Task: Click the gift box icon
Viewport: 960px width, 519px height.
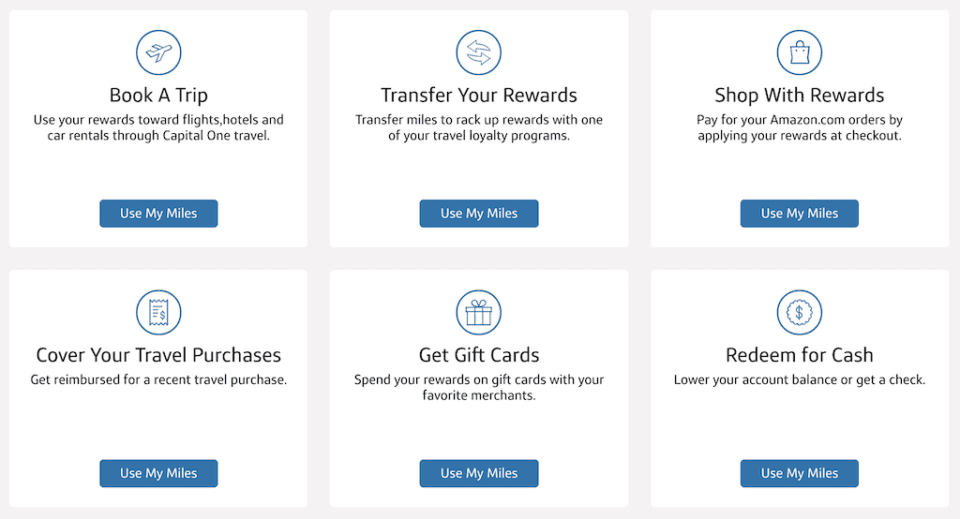Action: [479, 313]
